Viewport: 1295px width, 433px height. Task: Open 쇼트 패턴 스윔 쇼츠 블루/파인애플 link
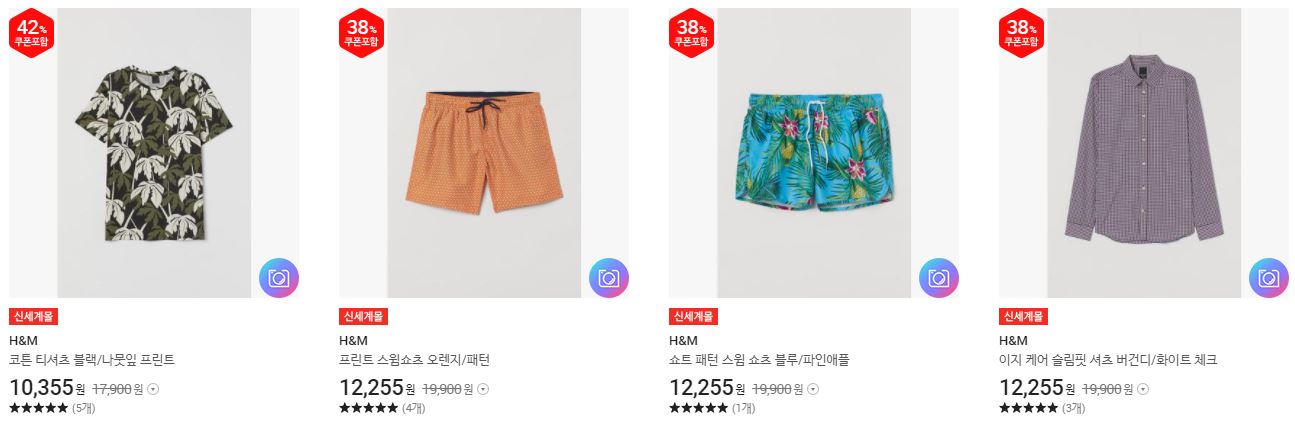759,360
